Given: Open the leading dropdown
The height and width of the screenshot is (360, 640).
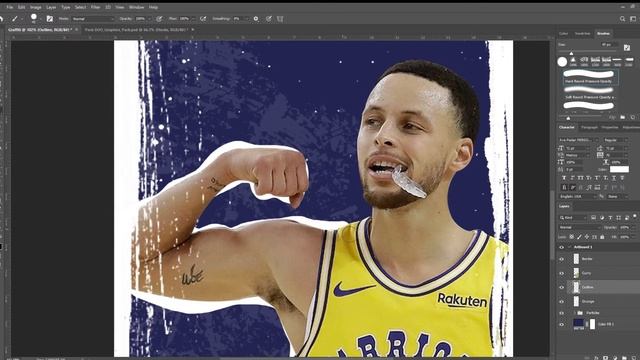Looking at the screenshot, I should [617, 148].
